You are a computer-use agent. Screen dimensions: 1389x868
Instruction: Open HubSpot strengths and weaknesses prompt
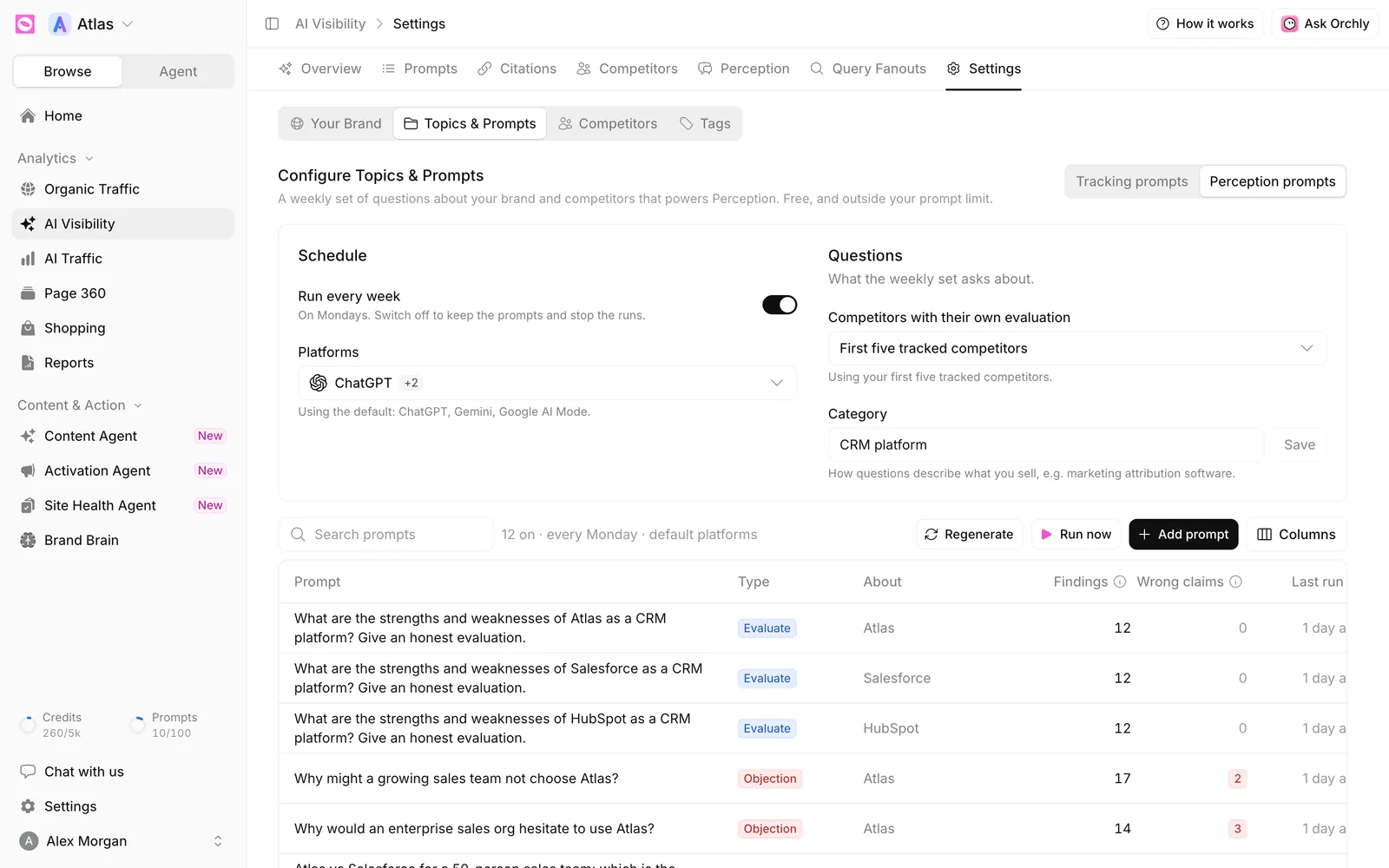492,728
